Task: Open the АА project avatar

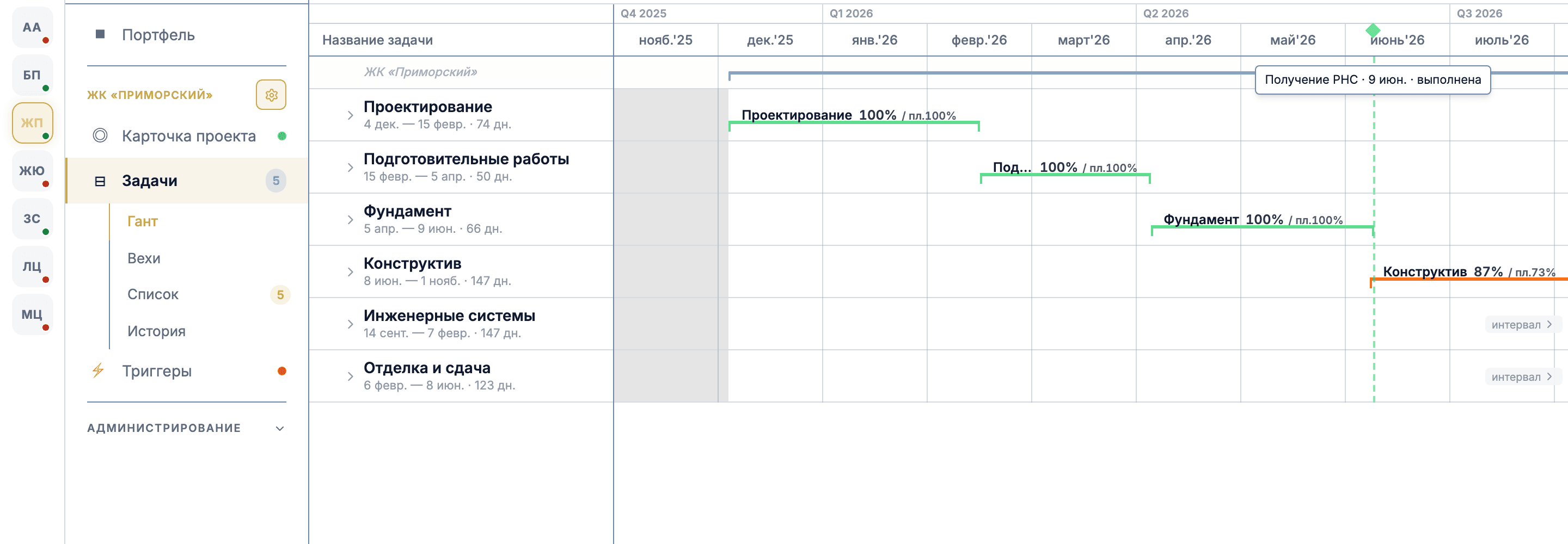Action: (x=32, y=27)
